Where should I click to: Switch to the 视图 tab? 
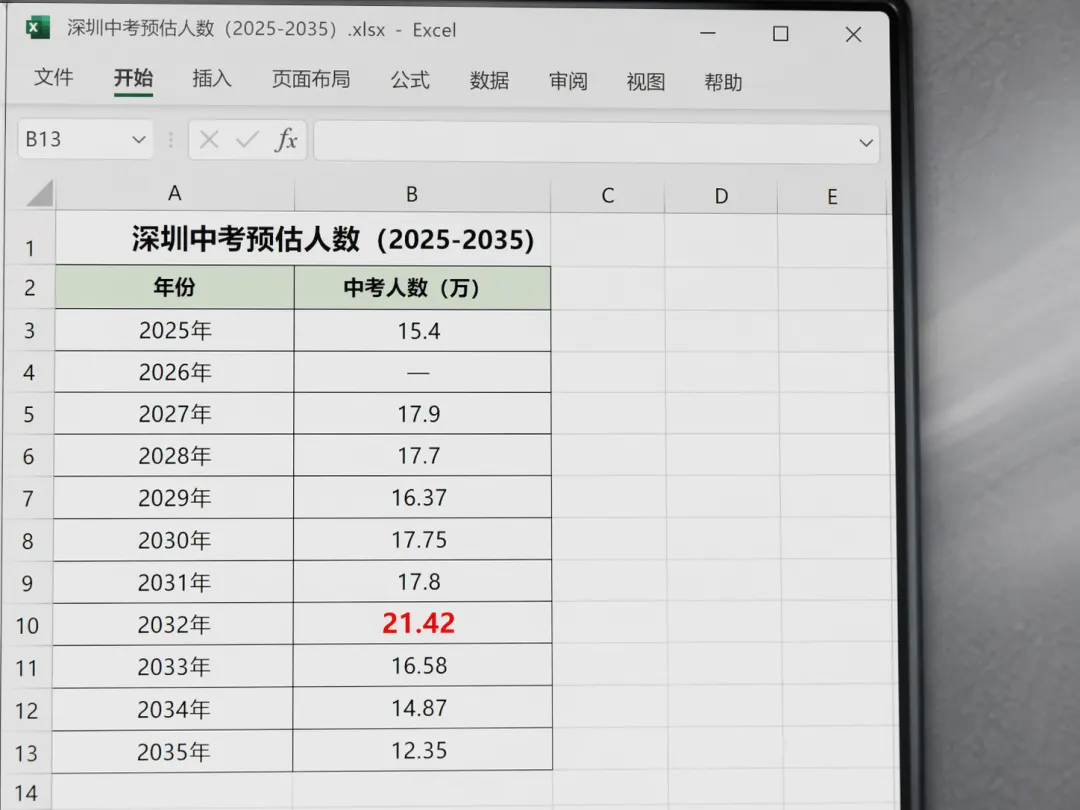coord(645,82)
